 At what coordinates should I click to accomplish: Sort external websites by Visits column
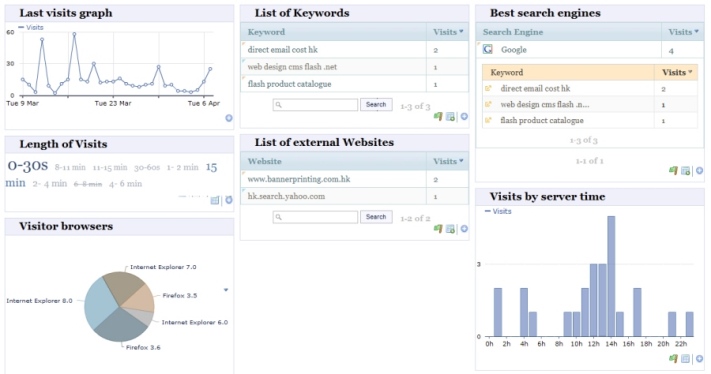coord(448,161)
